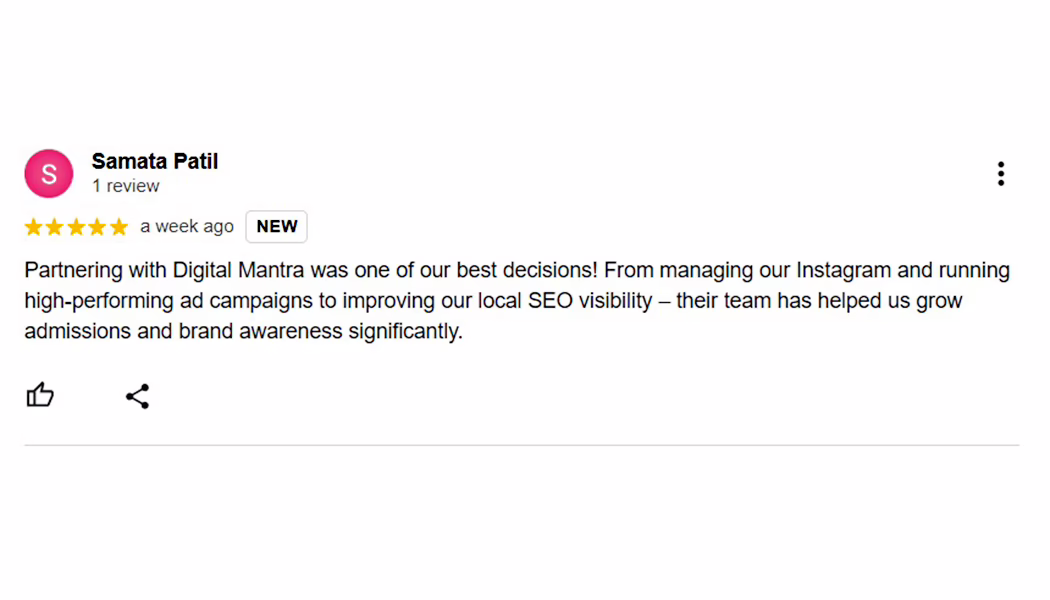Screen dimensions: 1050x600
Task: Click the 'a week ago' timestamp
Action: click(x=187, y=226)
